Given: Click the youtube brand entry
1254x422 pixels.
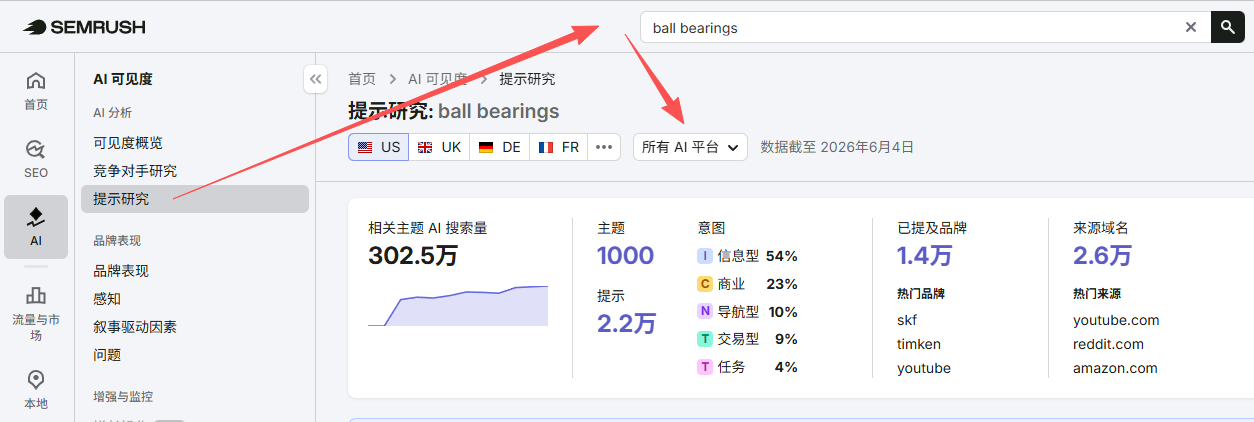Looking at the screenshot, I should tap(924, 368).
